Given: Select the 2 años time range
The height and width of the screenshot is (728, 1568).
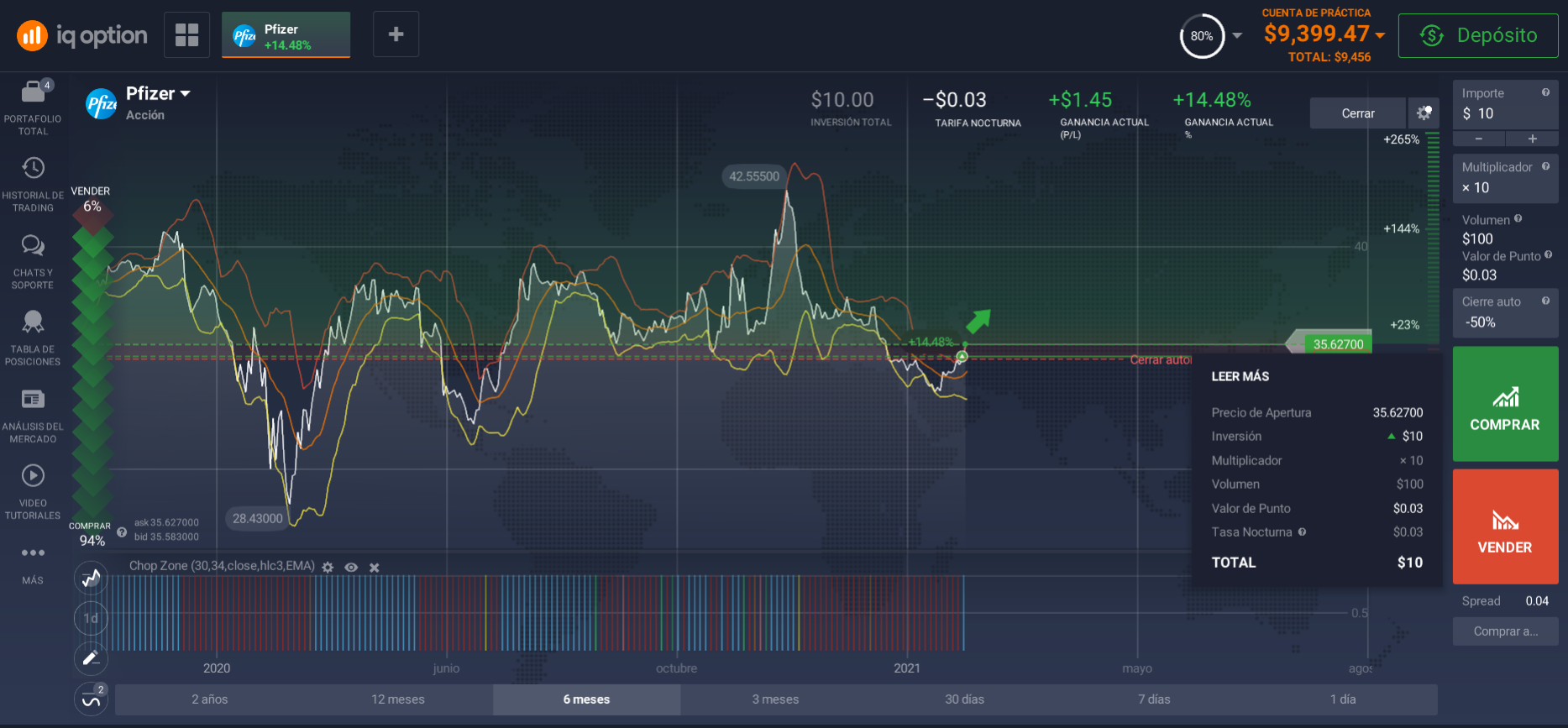Looking at the screenshot, I should [x=209, y=699].
